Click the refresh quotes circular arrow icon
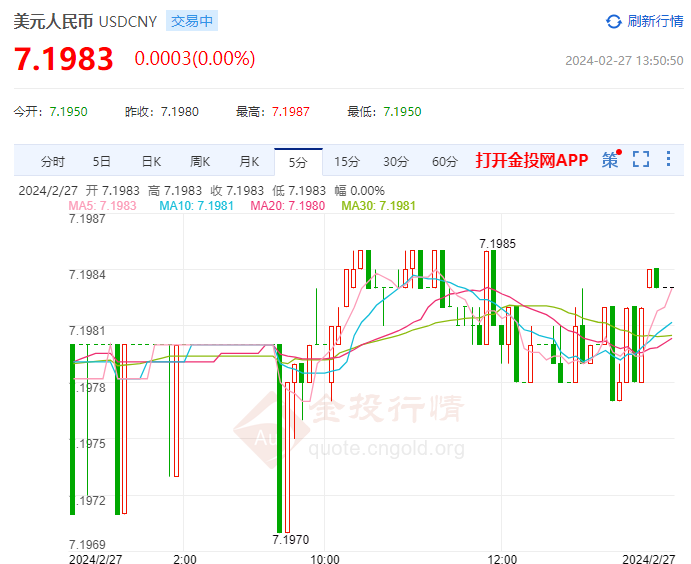 tap(613, 21)
